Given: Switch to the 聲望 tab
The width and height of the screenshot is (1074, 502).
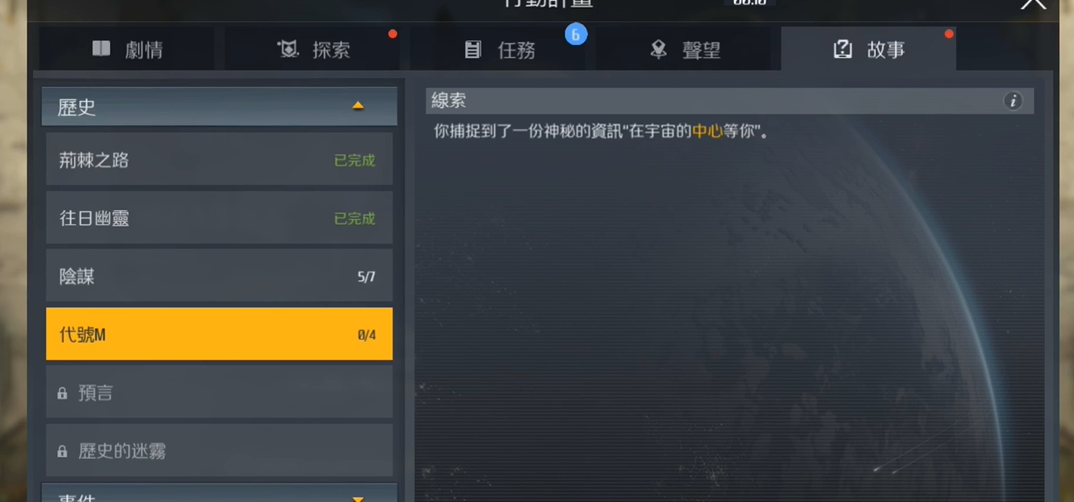Looking at the screenshot, I should point(686,49).
